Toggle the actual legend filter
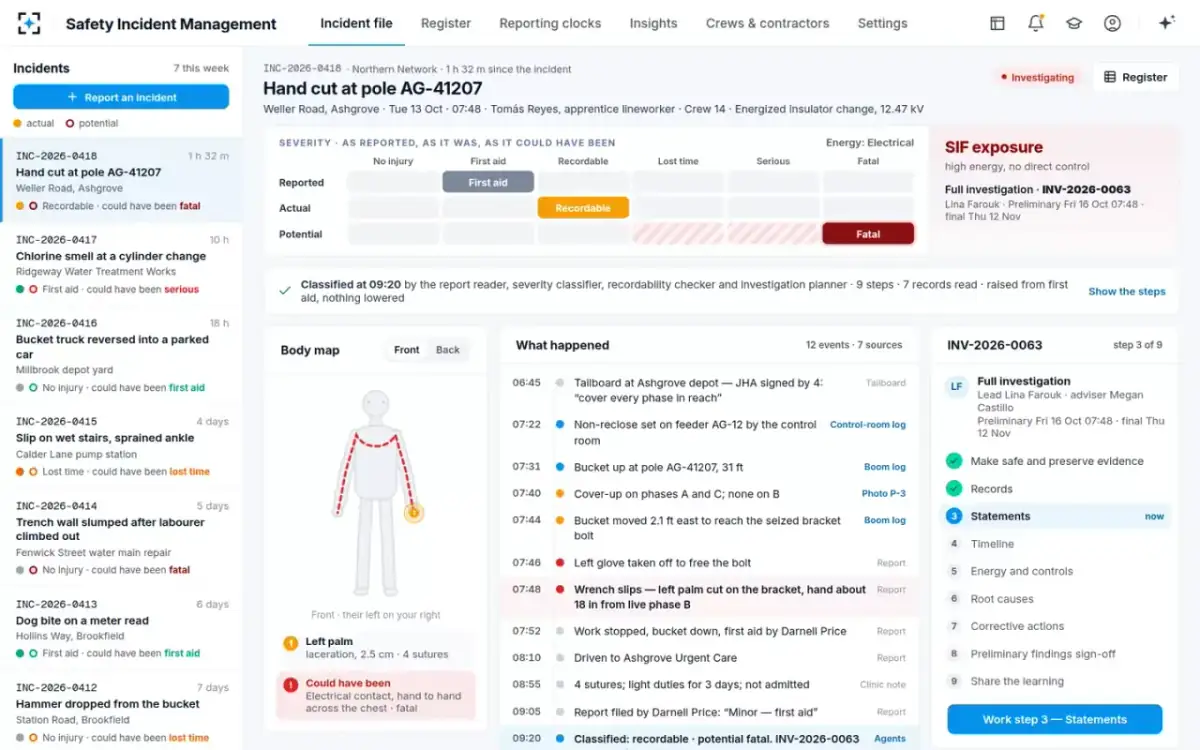This screenshot has width=1200, height=750. click(x=33, y=123)
